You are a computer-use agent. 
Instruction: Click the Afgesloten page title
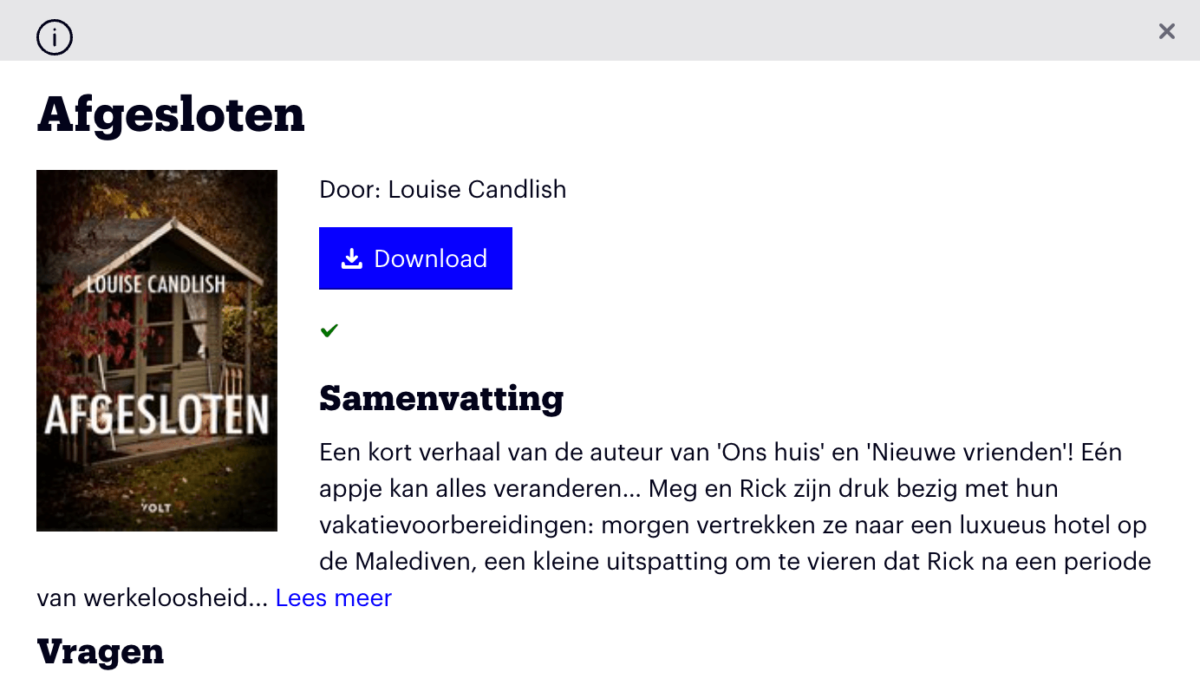click(x=171, y=115)
